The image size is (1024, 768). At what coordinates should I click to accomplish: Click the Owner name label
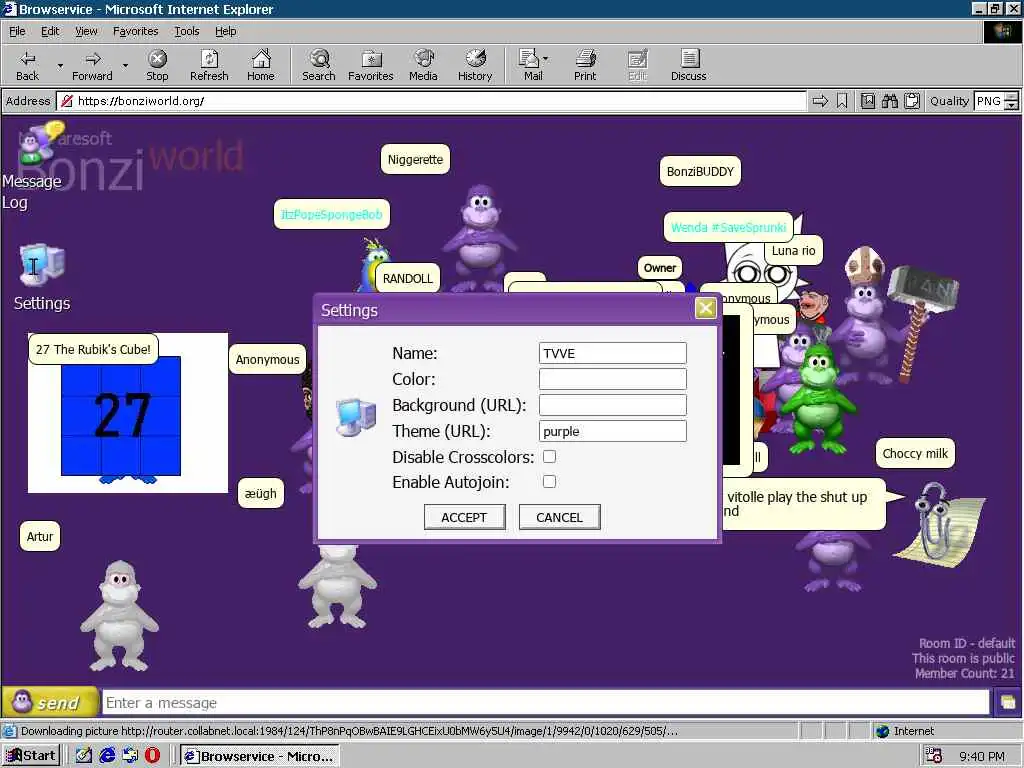point(660,268)
